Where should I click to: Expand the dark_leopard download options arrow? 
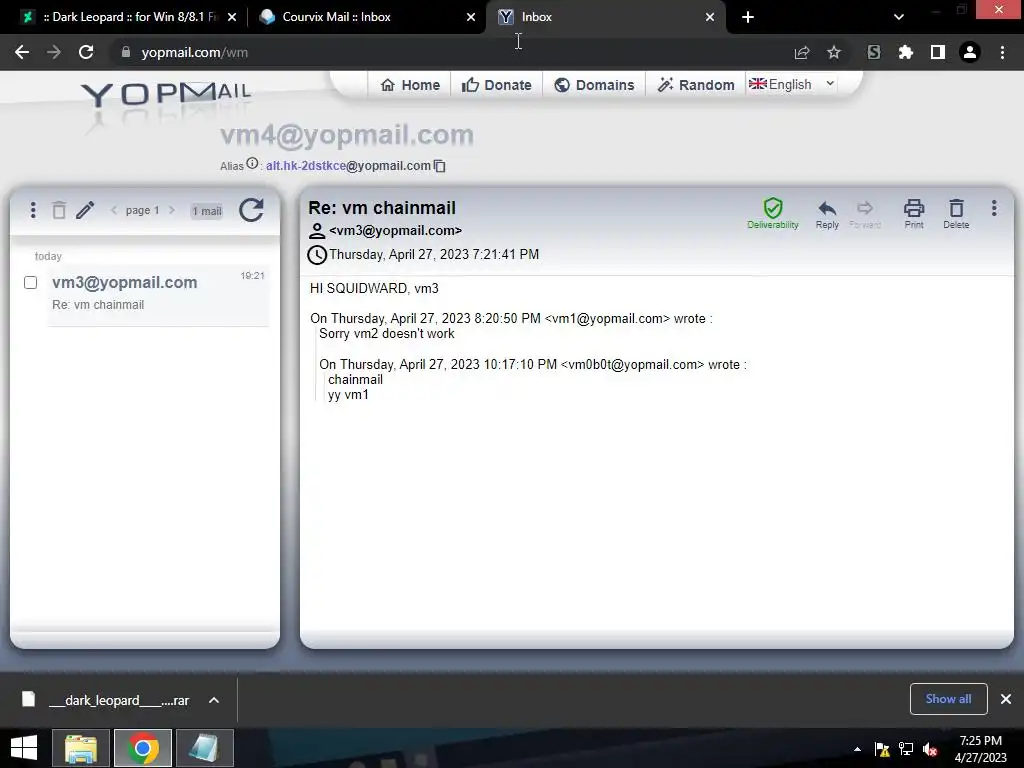tap(214, 700)
